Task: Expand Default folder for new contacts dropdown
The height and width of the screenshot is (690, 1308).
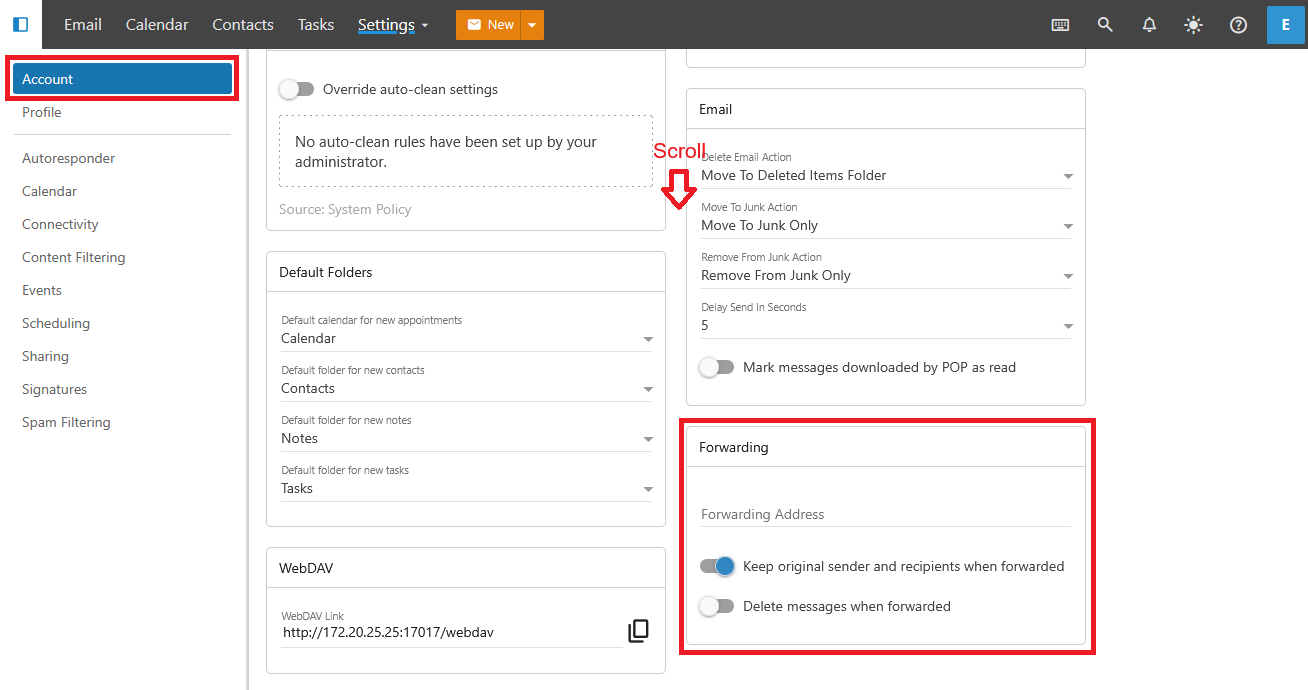Action: [466, 389]
